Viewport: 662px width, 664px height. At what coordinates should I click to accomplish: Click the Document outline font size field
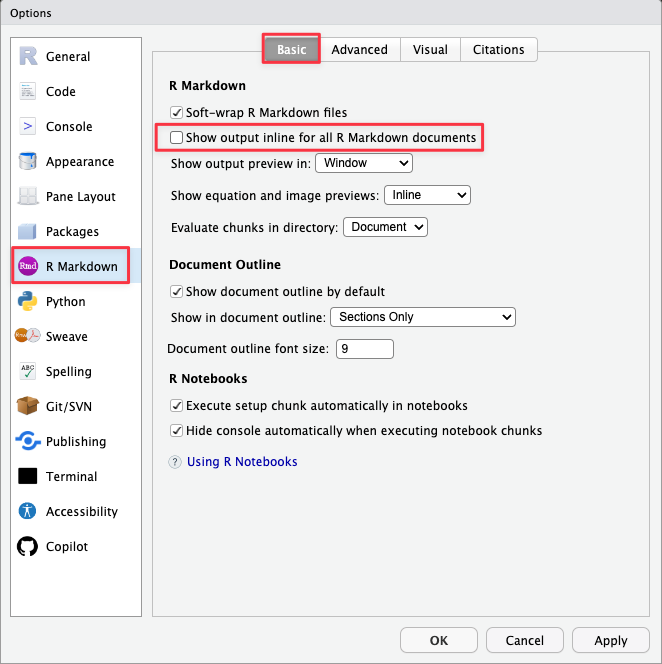365,349
